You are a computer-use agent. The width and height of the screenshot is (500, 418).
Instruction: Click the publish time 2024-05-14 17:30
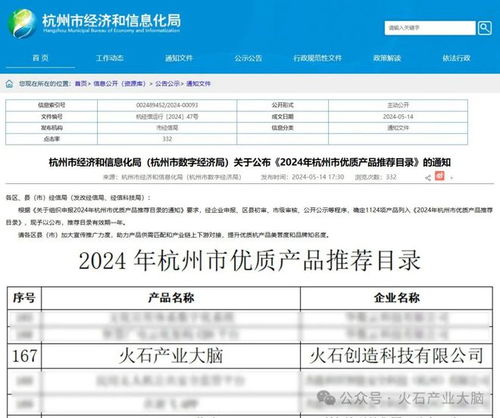coord(302,177)
